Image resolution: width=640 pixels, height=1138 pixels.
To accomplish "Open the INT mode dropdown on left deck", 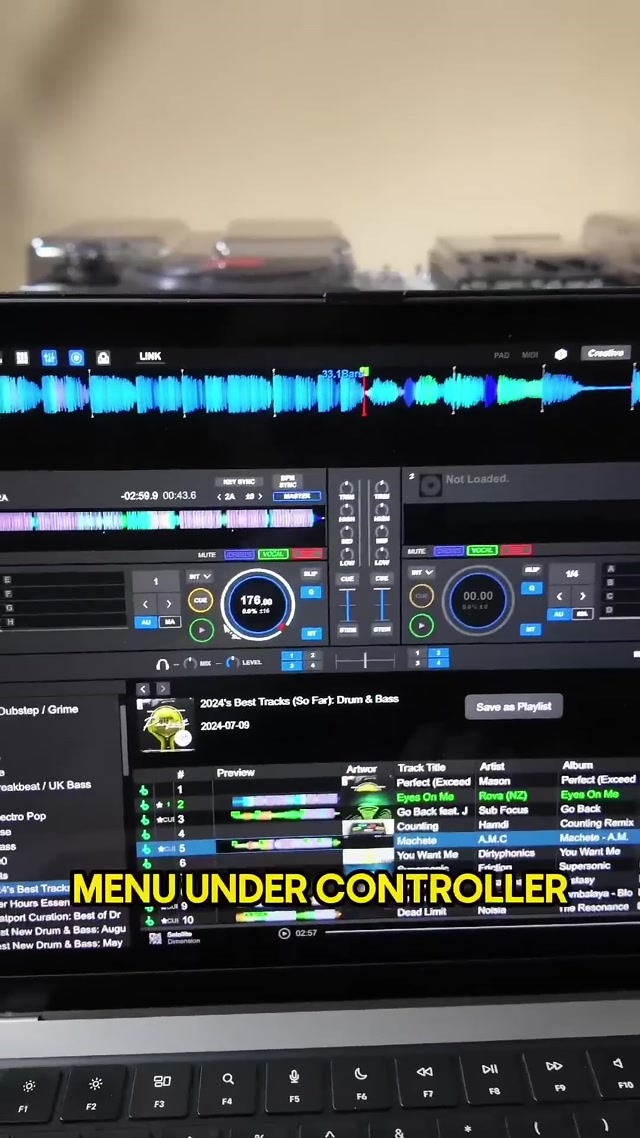I will point(200,576).
